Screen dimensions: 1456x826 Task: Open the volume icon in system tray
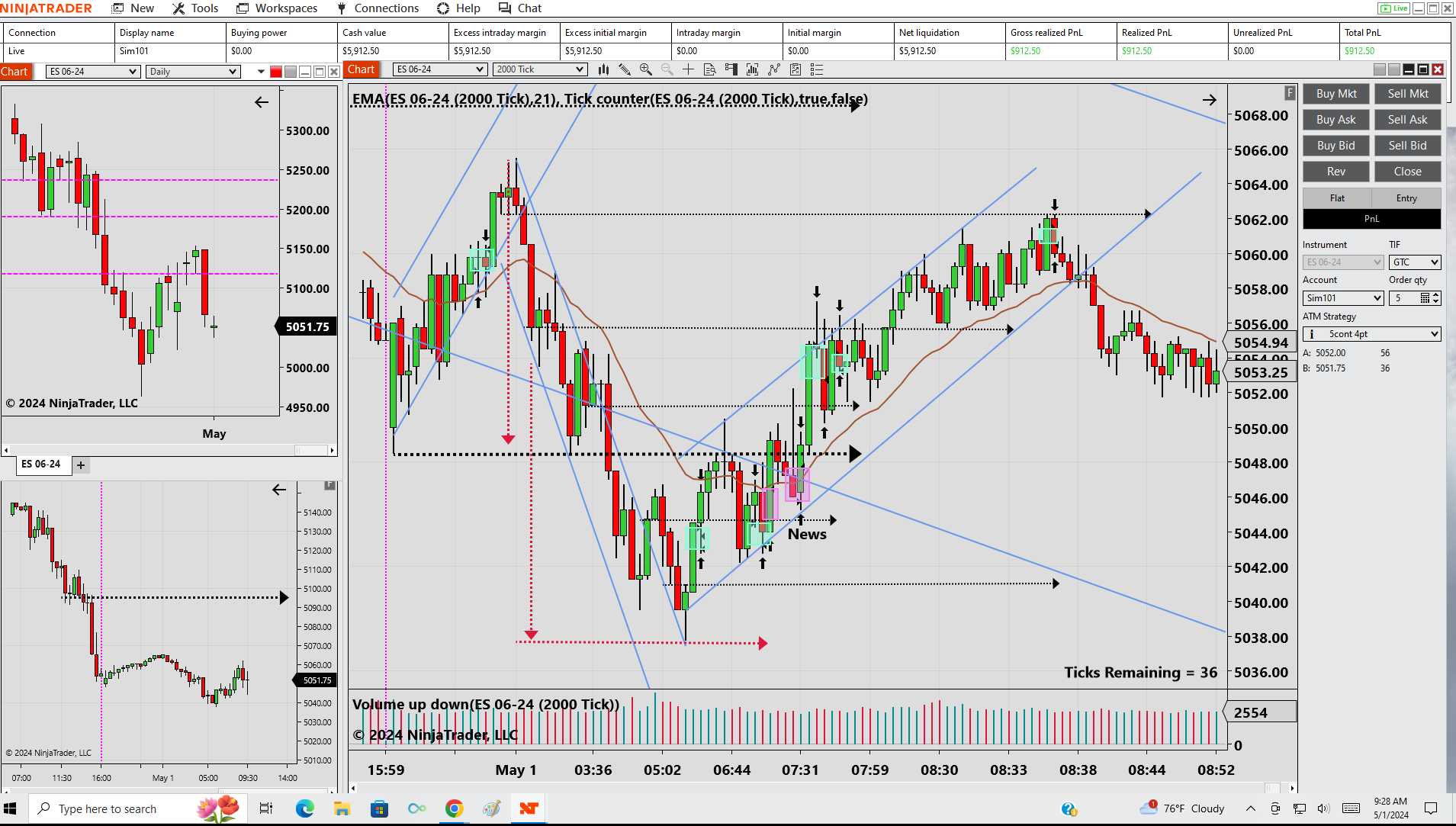point(1323,808)
